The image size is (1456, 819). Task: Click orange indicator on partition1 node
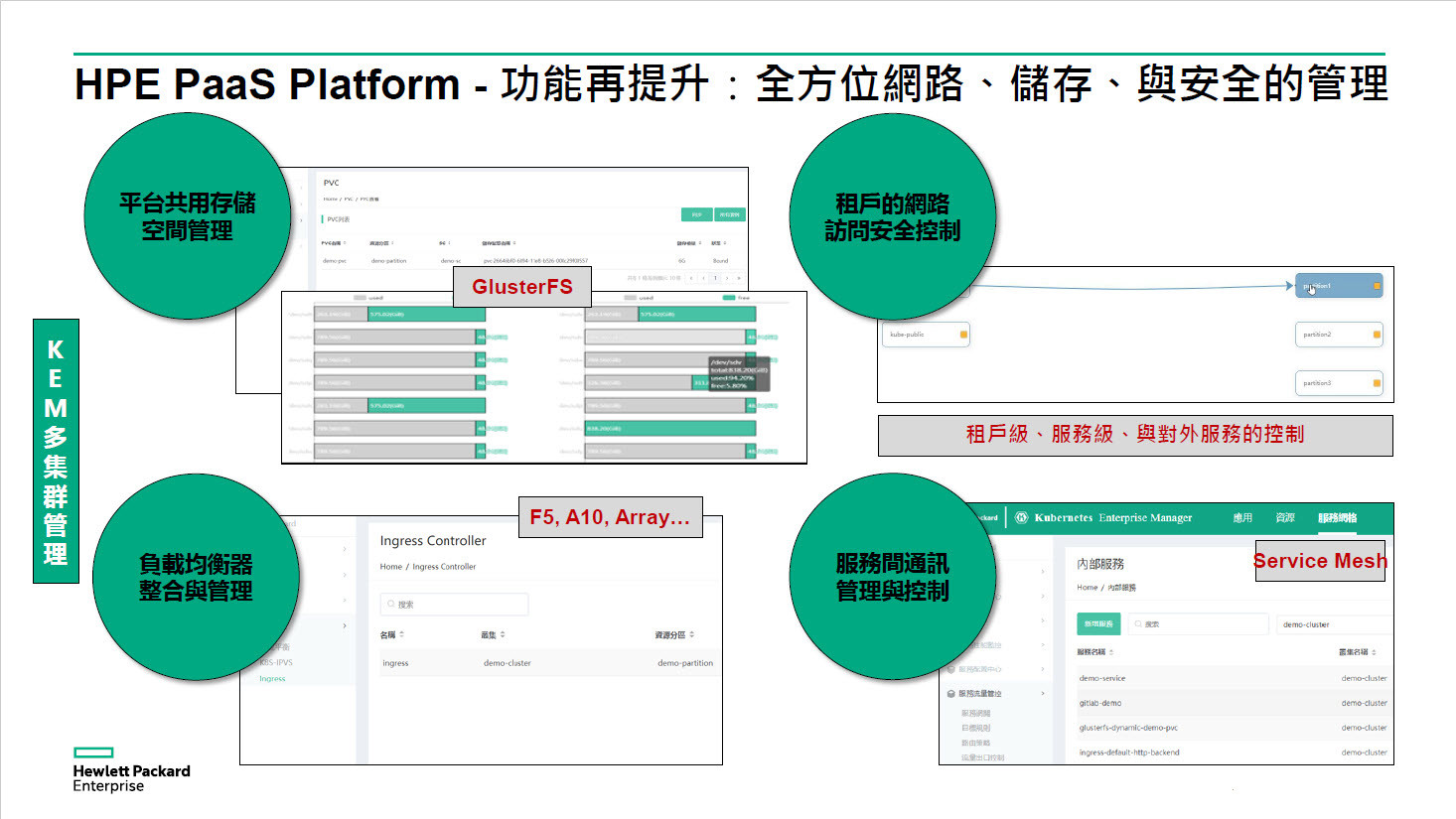[x=1377, y=286]
